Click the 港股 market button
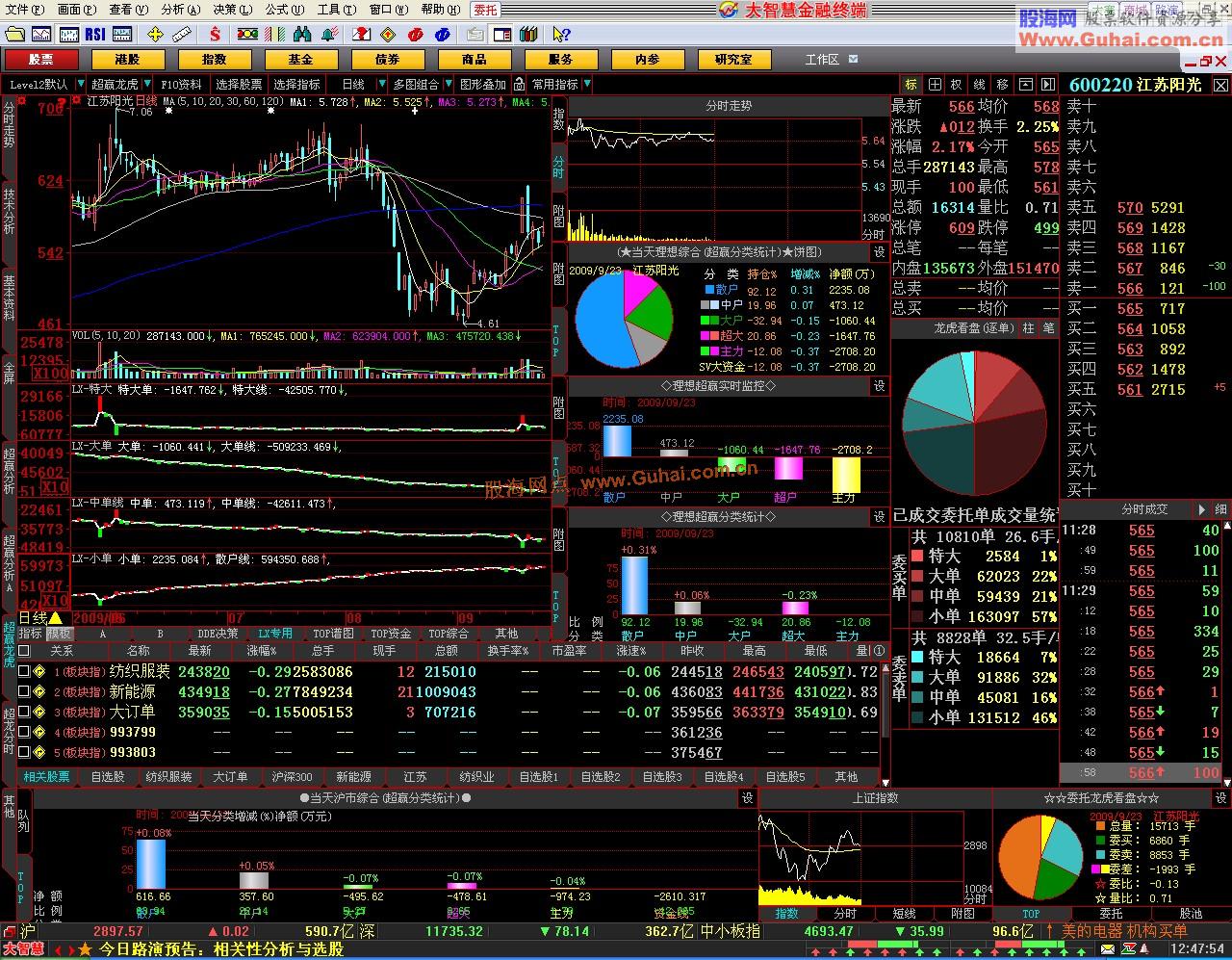Screen dimensions: 1232x960 click(x=128, y=60)
